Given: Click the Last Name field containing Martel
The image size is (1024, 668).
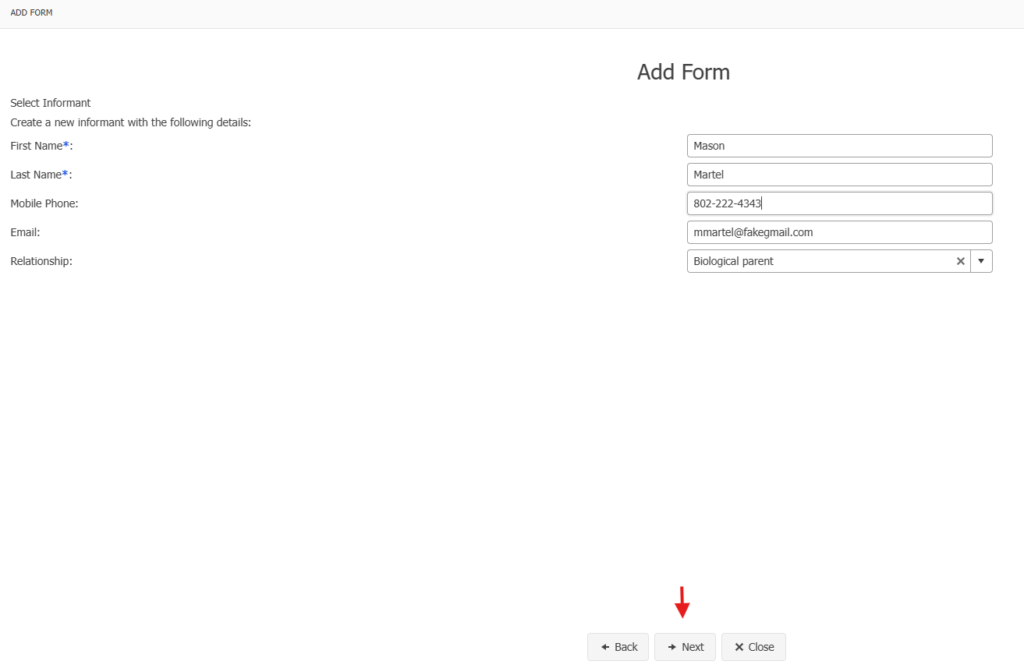Looking at the screenshot, I should (839, 175).
